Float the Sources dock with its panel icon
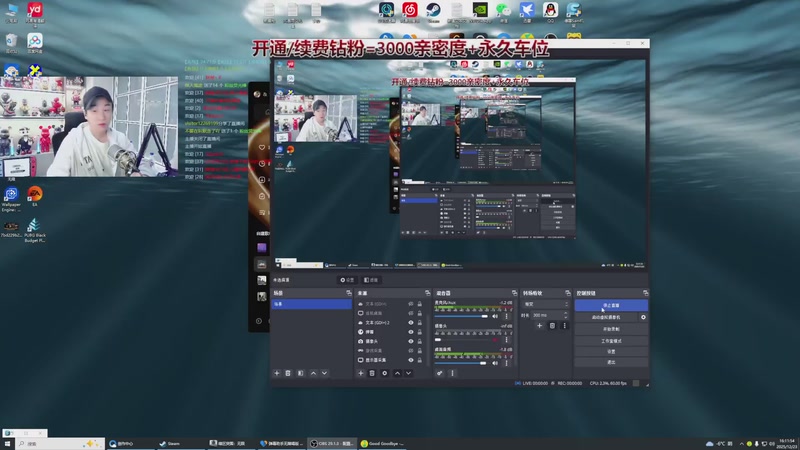 pos(428,293)
